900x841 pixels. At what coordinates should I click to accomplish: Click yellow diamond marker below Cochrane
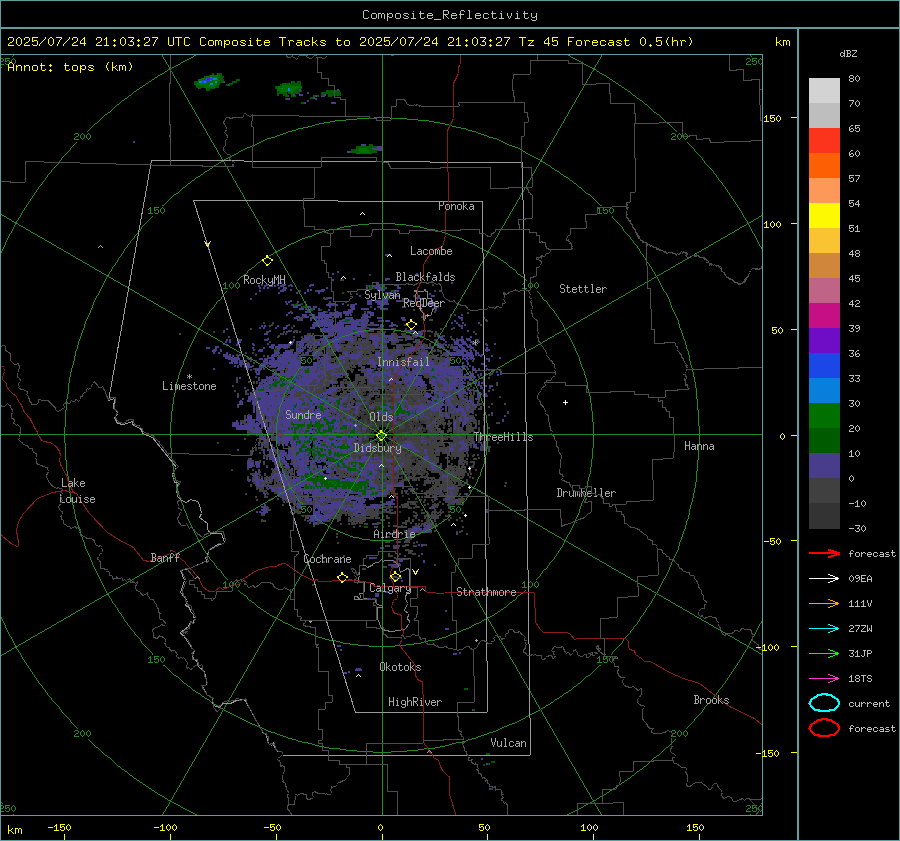[x=342, y=578]
